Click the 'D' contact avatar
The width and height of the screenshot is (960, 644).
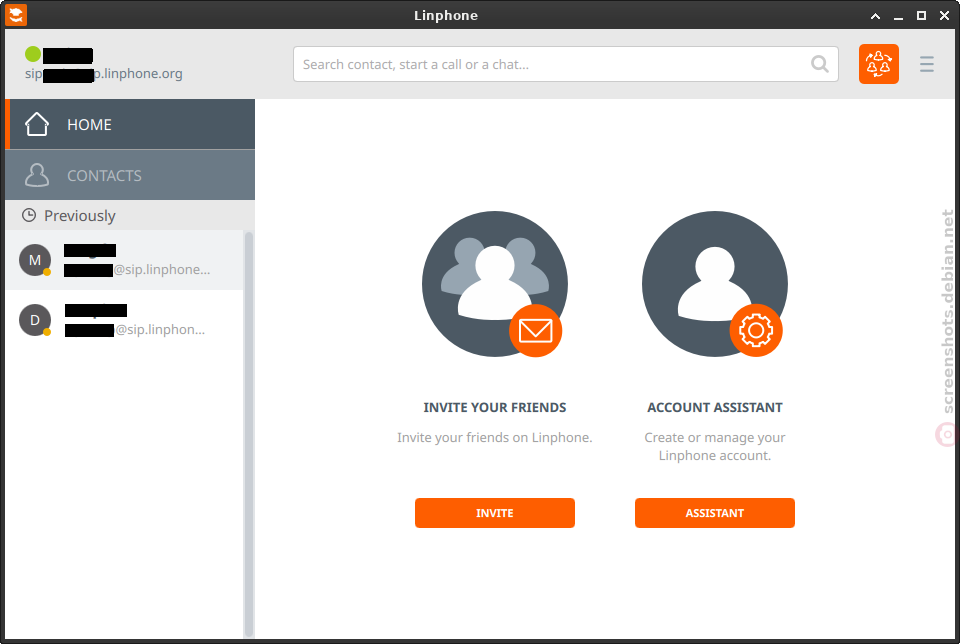(x=35, y=320)
